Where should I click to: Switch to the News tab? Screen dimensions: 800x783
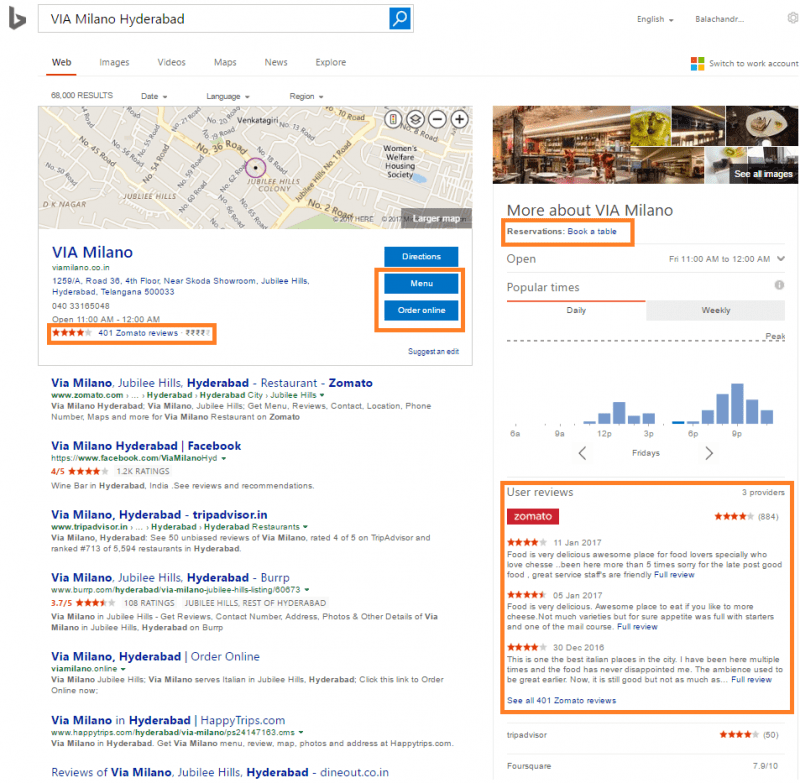click(276, 62)
